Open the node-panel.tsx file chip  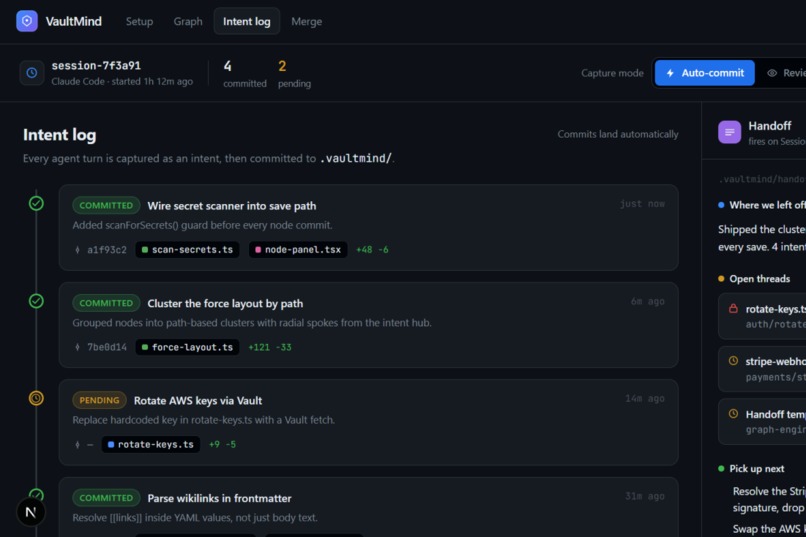pos(298,250)
